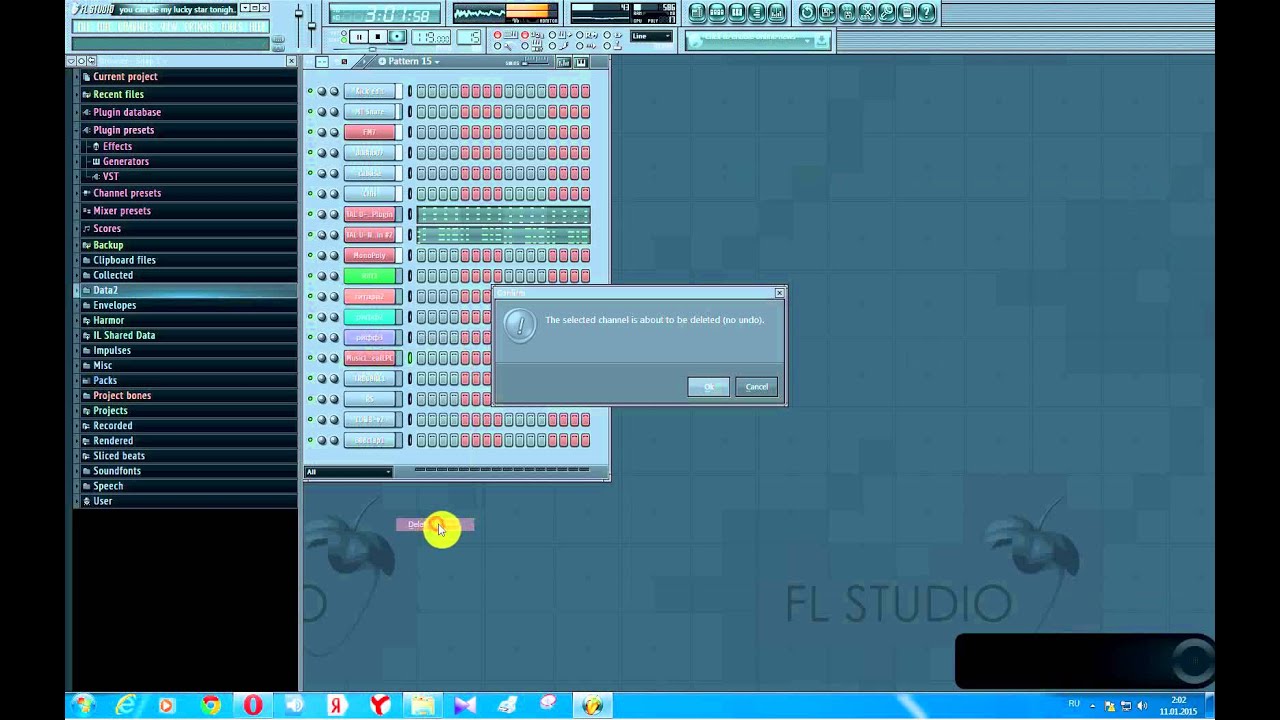Open Opera browser from the taskbar
Viewport: 1280px width, 720px height.
(252, 705)
